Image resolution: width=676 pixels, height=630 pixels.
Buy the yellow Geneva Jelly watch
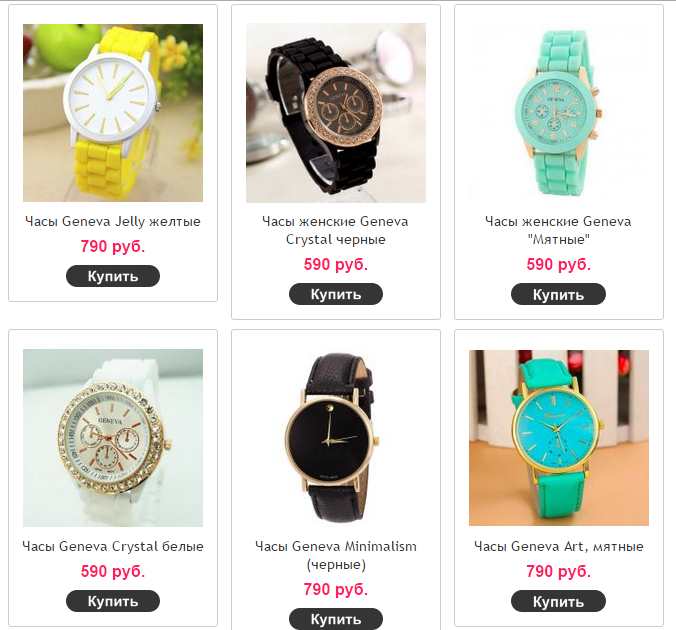coord(113,276)
